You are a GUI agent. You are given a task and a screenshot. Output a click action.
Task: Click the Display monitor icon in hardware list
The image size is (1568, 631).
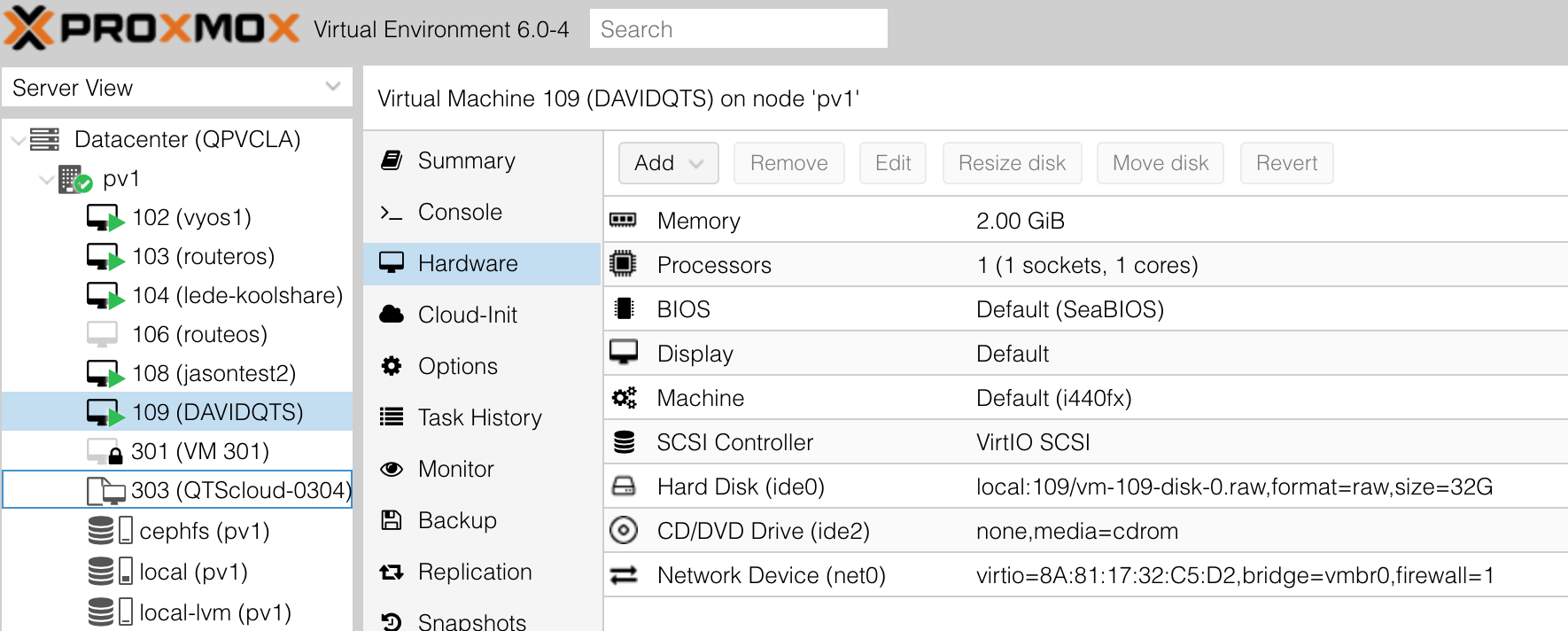tap(624, 353)
